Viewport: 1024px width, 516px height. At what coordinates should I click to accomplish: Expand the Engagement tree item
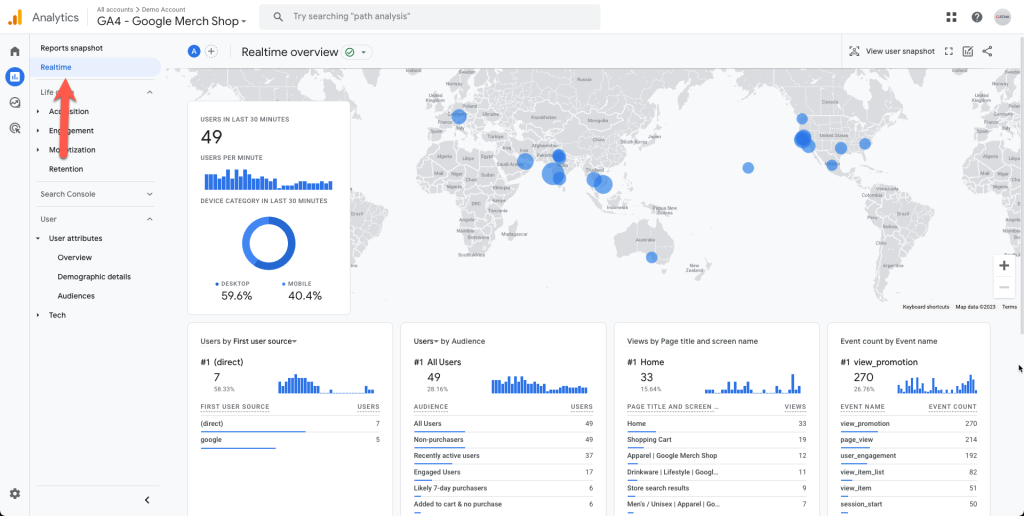(x=38, y=131)
